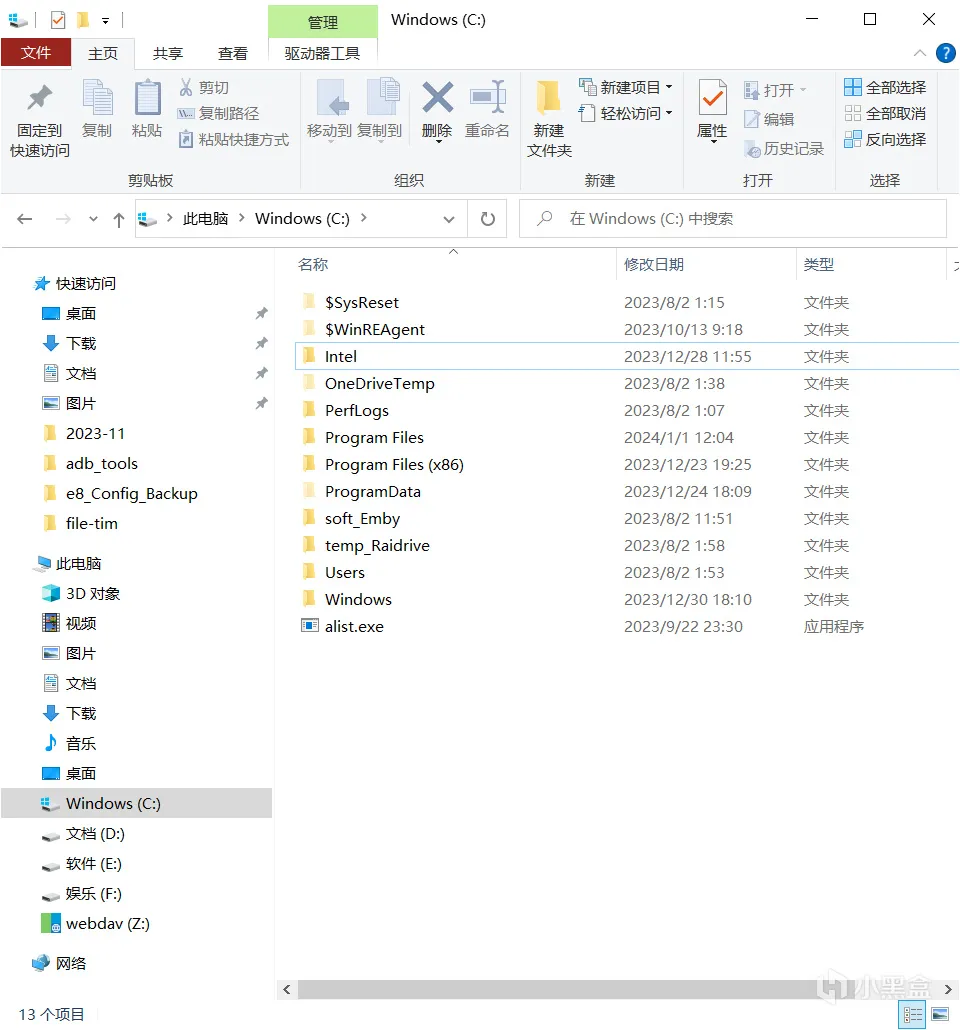Select the webdav (Z:) drive
This screenshot has width=960, height=1030.
click(x=108, y=924)
